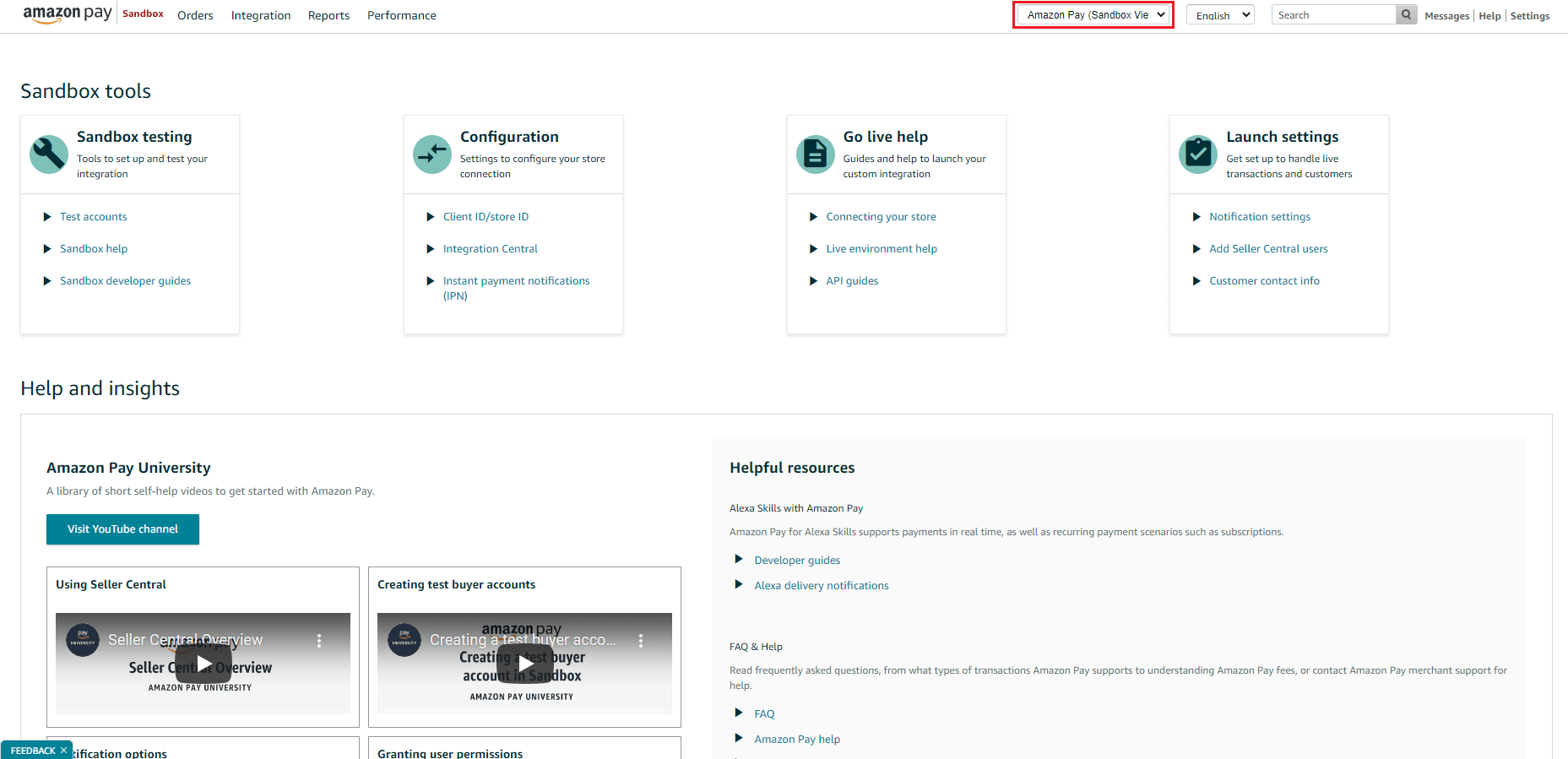Click the Amazon Pay logo

(x=68, y=14)
